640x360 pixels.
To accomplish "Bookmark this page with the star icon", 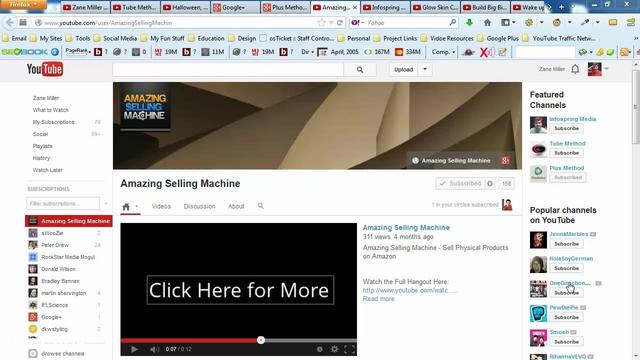I will (321, 23).
